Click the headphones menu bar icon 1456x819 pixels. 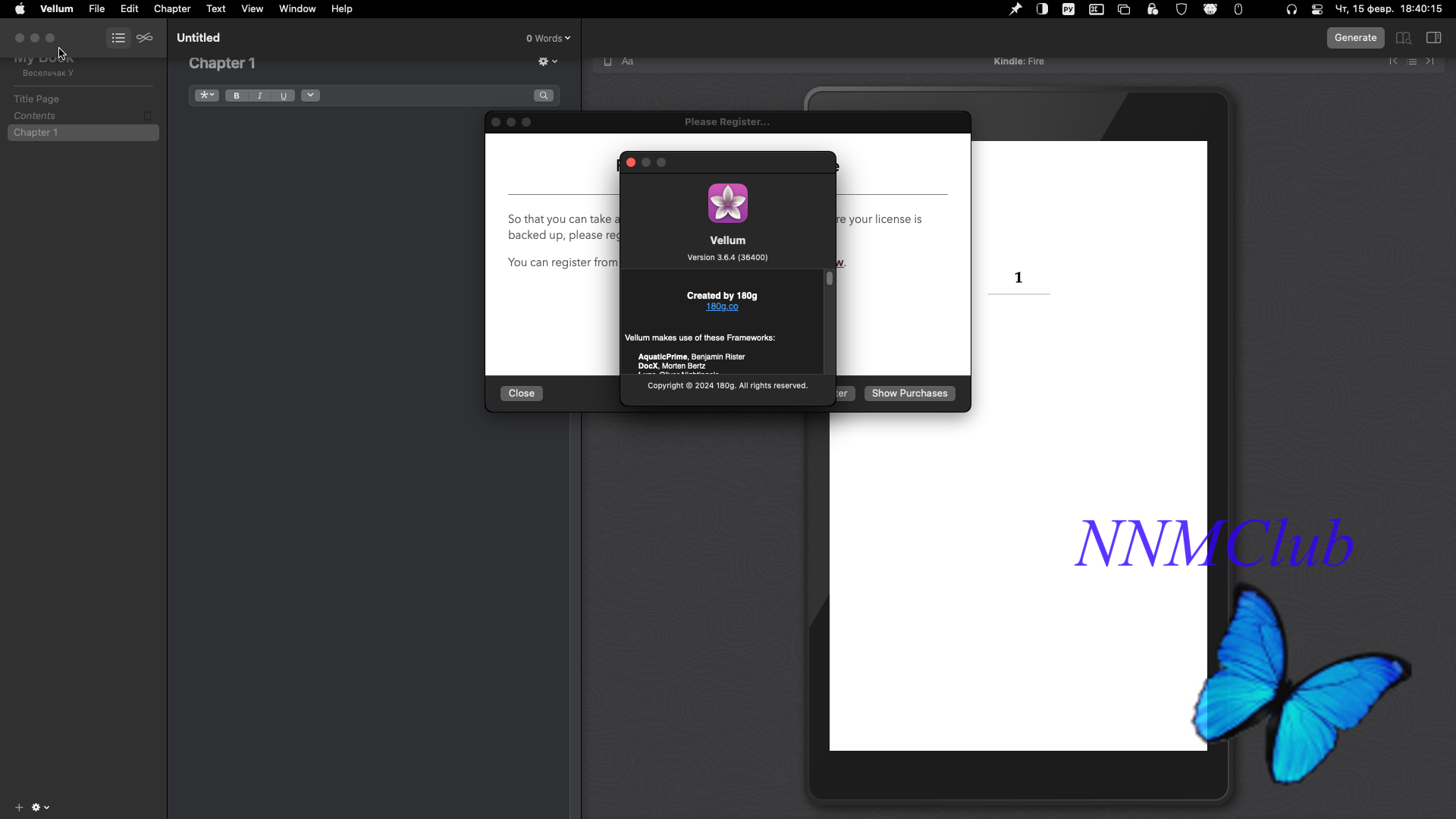tap(1291, 9)
